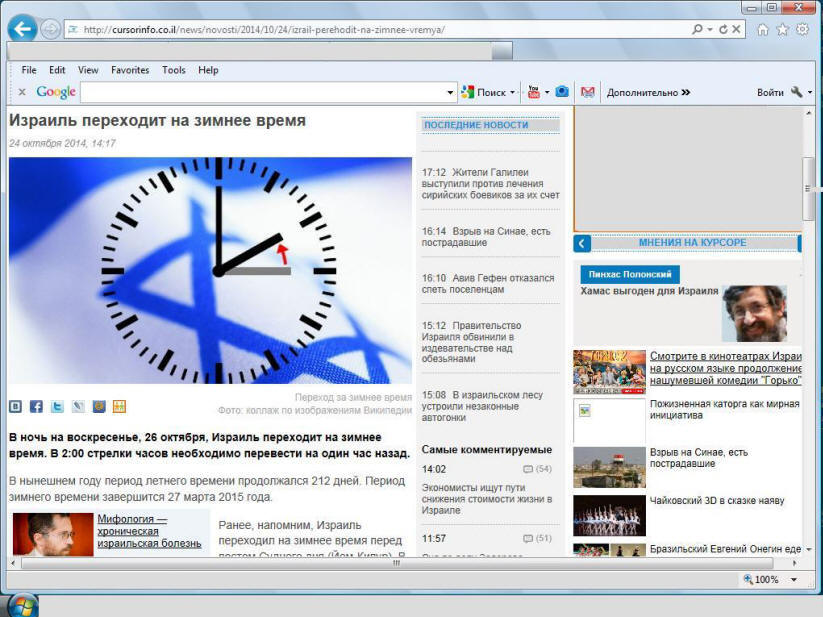Open 15:12 Правительство Израиля обвинили news item
This screenshot has width=823, height=617.
coord(471,342)
